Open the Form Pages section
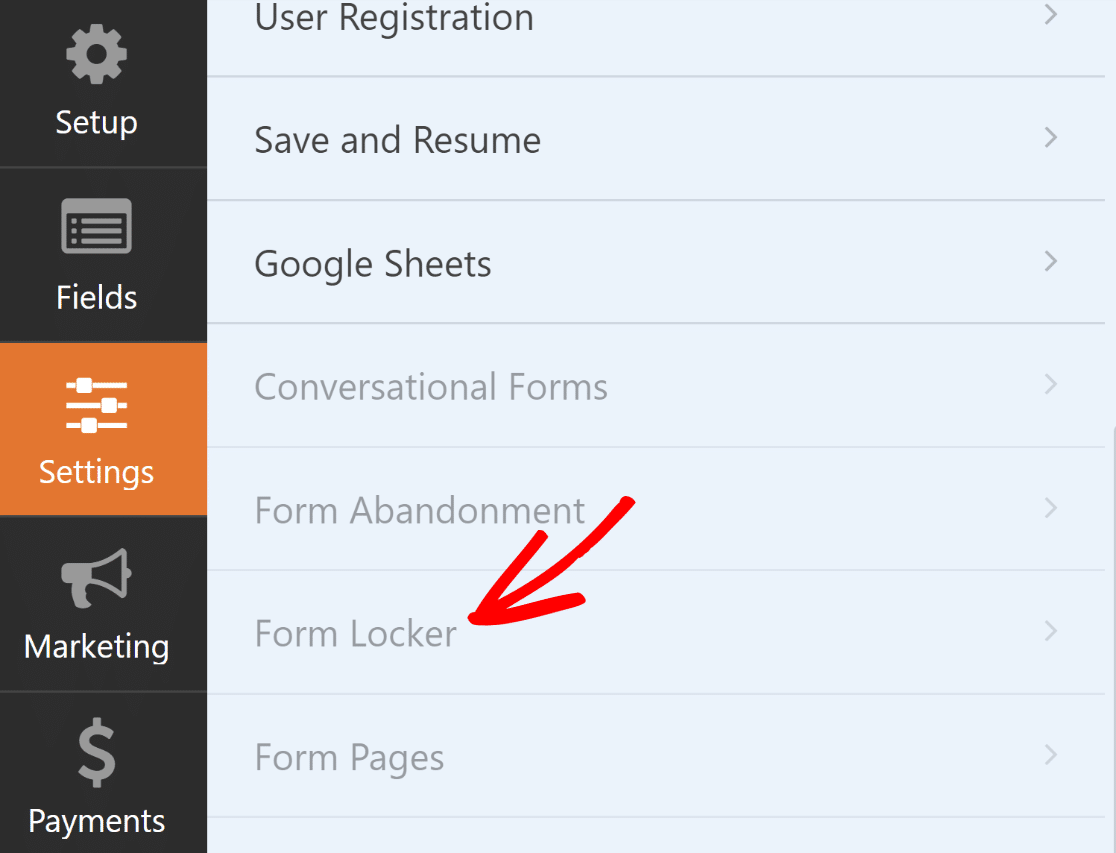 656,756
